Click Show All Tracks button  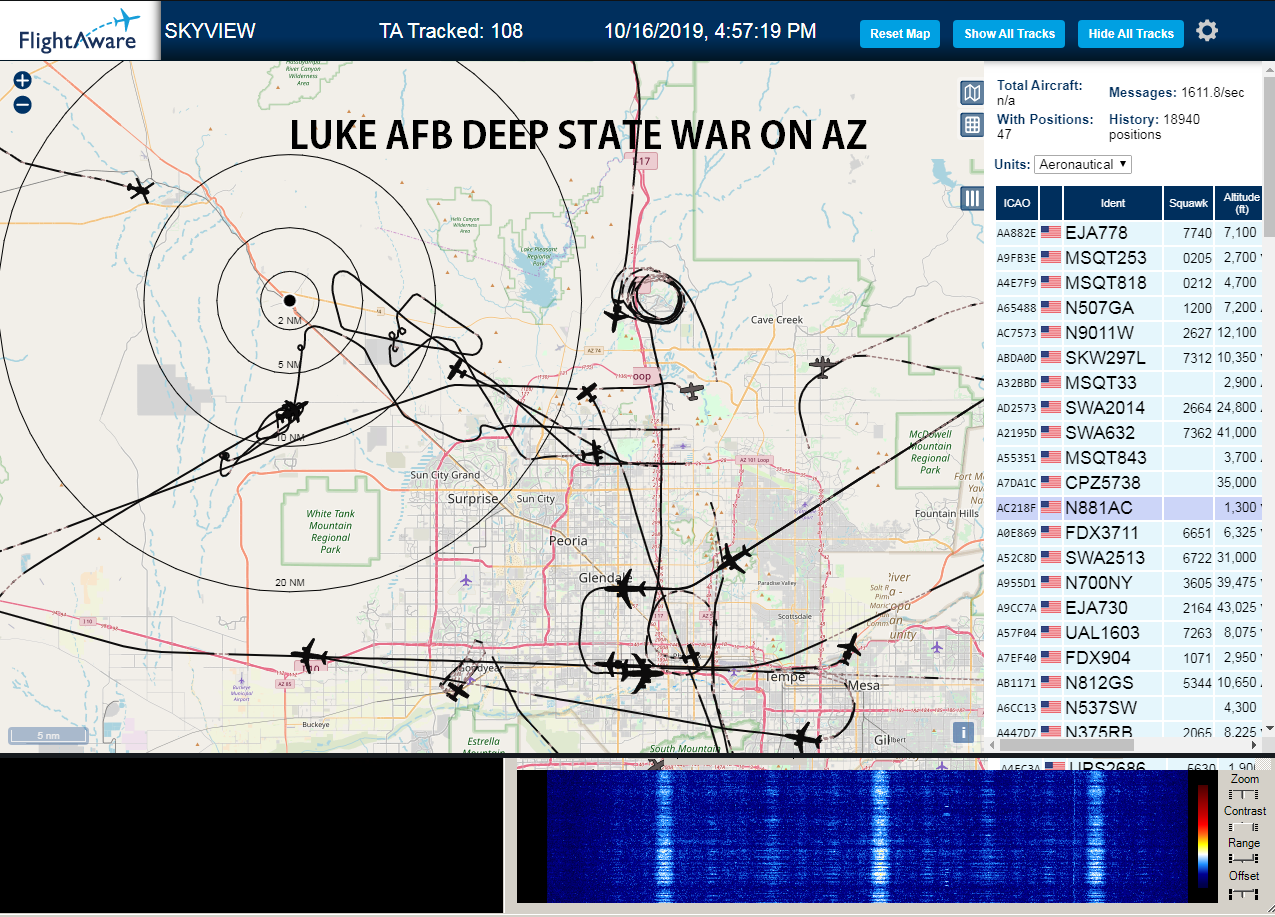(1009, 33)
